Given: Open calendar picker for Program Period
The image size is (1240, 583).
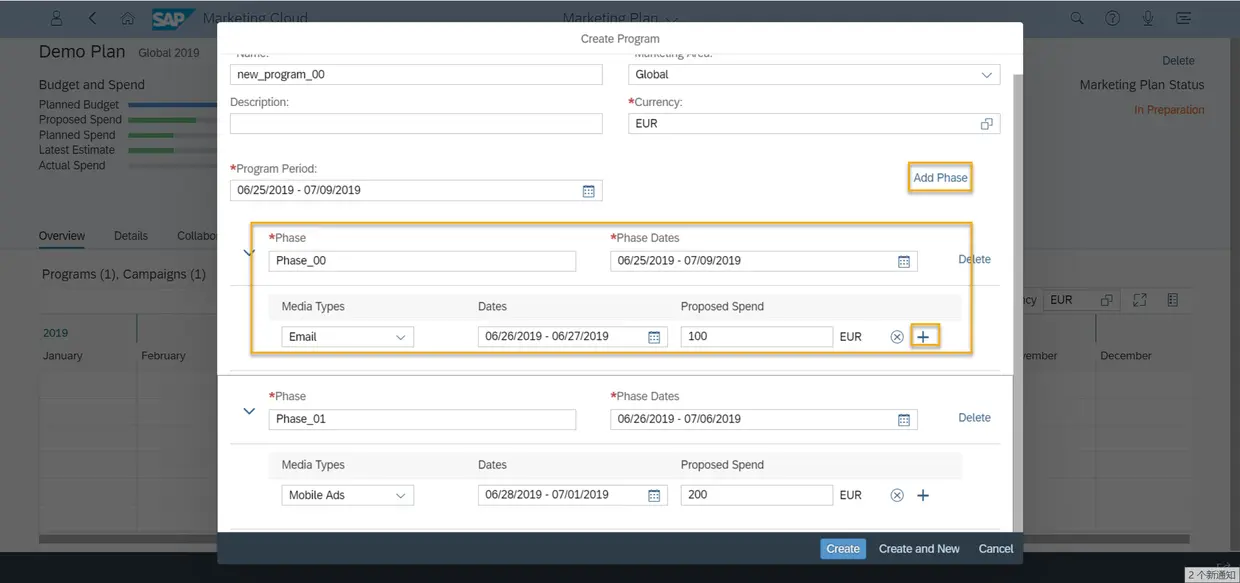Looking at the screenshot, I should 589,191.
